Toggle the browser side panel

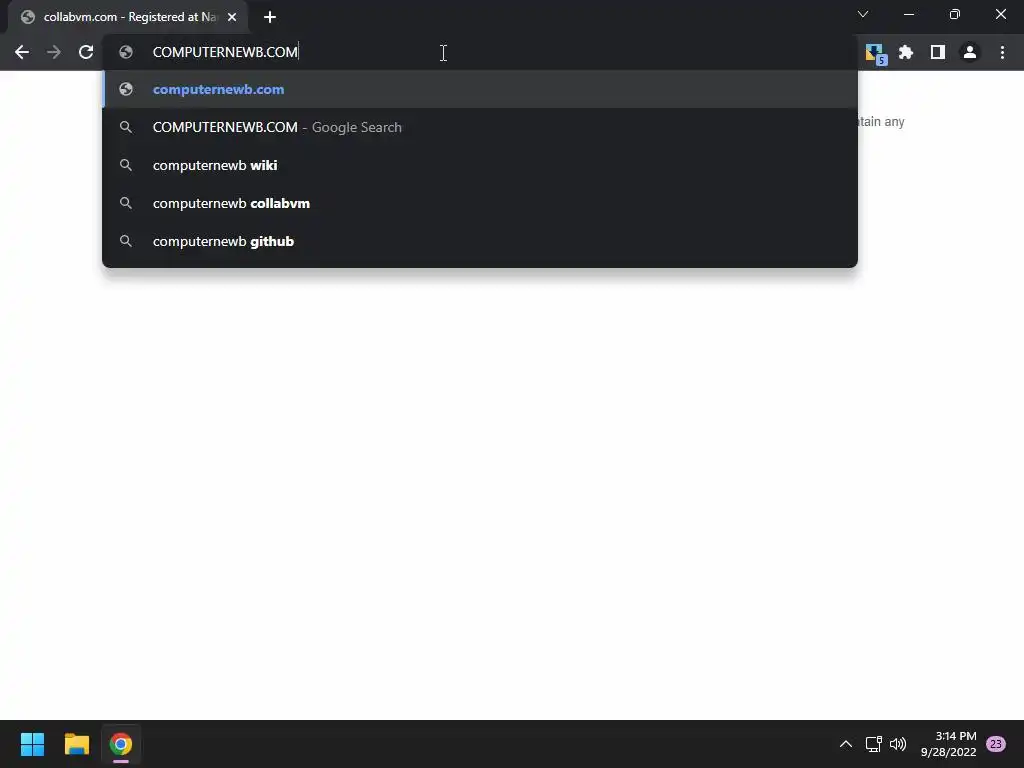coord(938,52)
